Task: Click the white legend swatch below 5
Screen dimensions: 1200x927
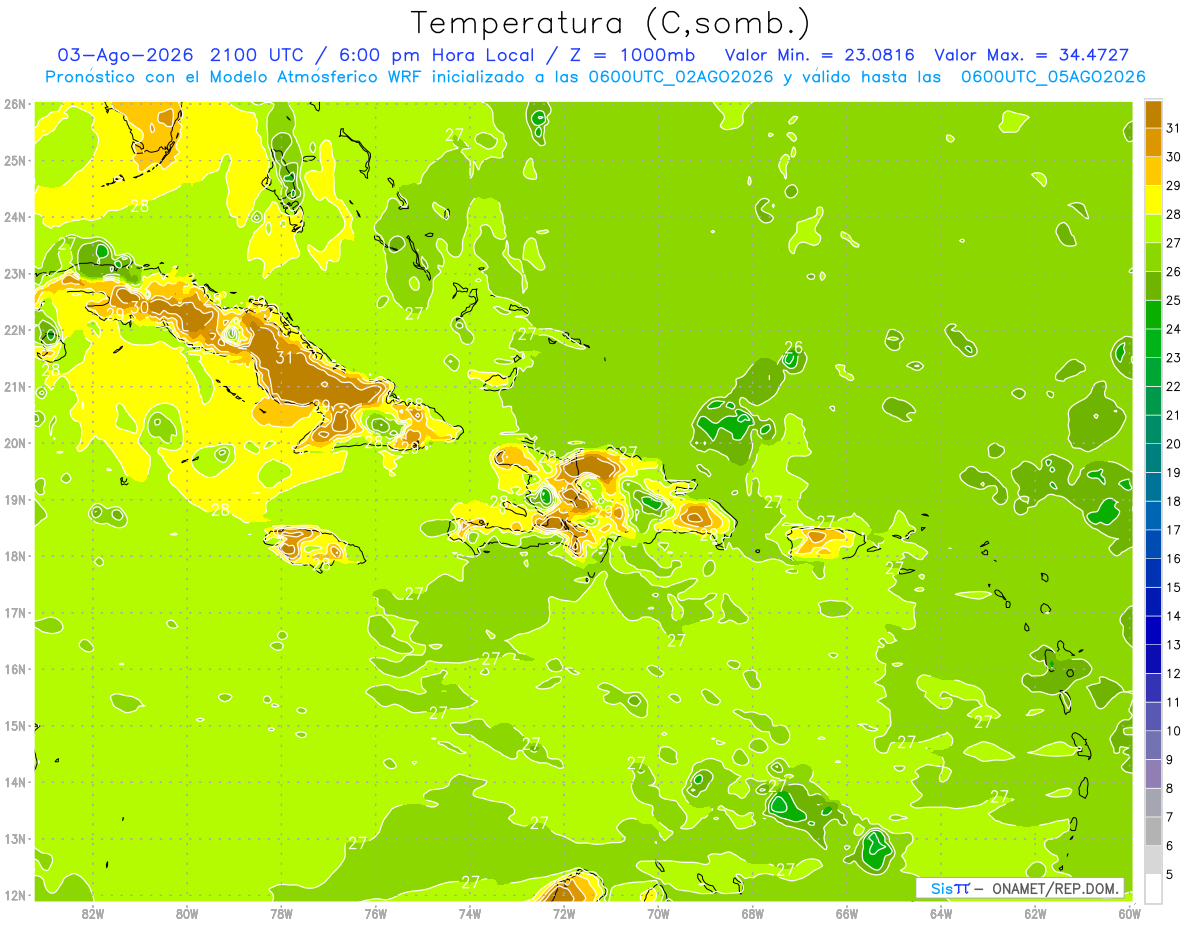Action: tap(1153, 888)
